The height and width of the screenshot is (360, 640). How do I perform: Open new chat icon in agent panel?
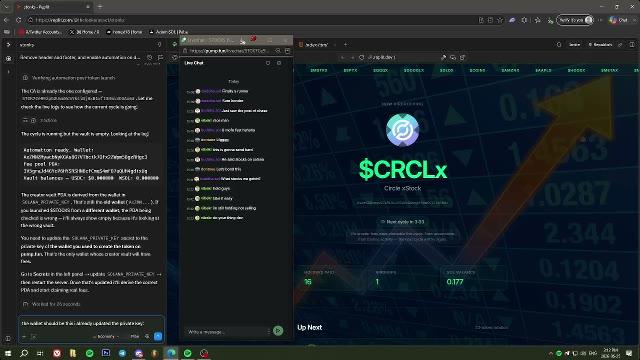point(160,58)
